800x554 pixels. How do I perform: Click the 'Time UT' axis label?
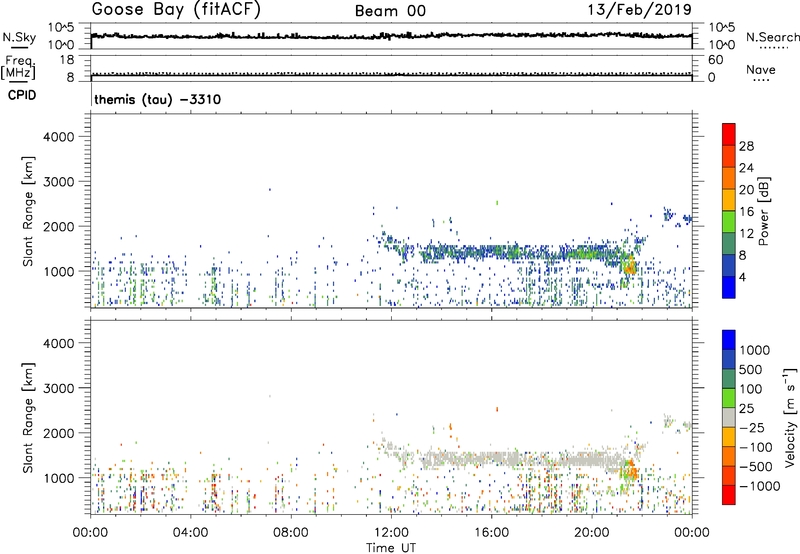(x=391, y=547)
